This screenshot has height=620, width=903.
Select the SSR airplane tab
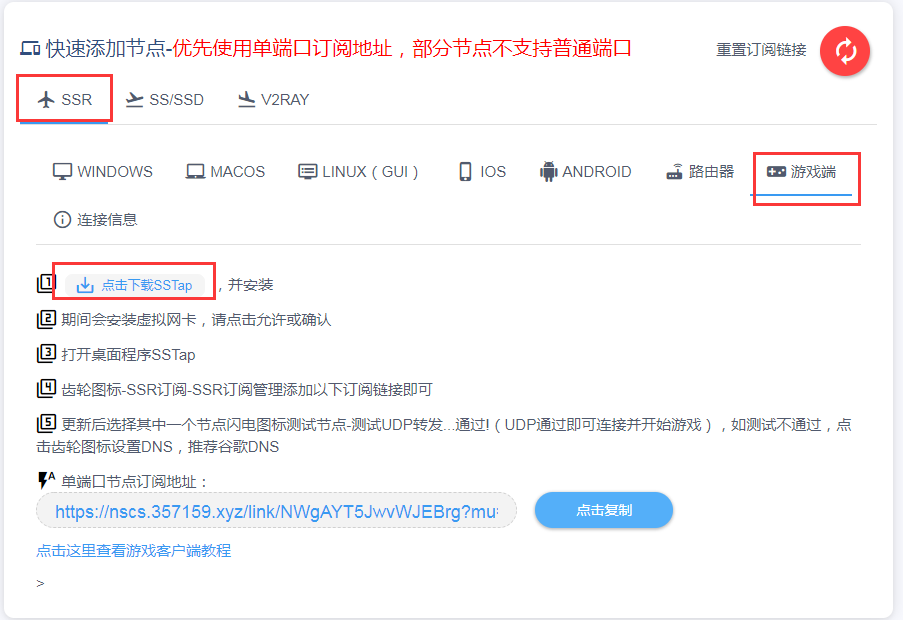(65, 100)
